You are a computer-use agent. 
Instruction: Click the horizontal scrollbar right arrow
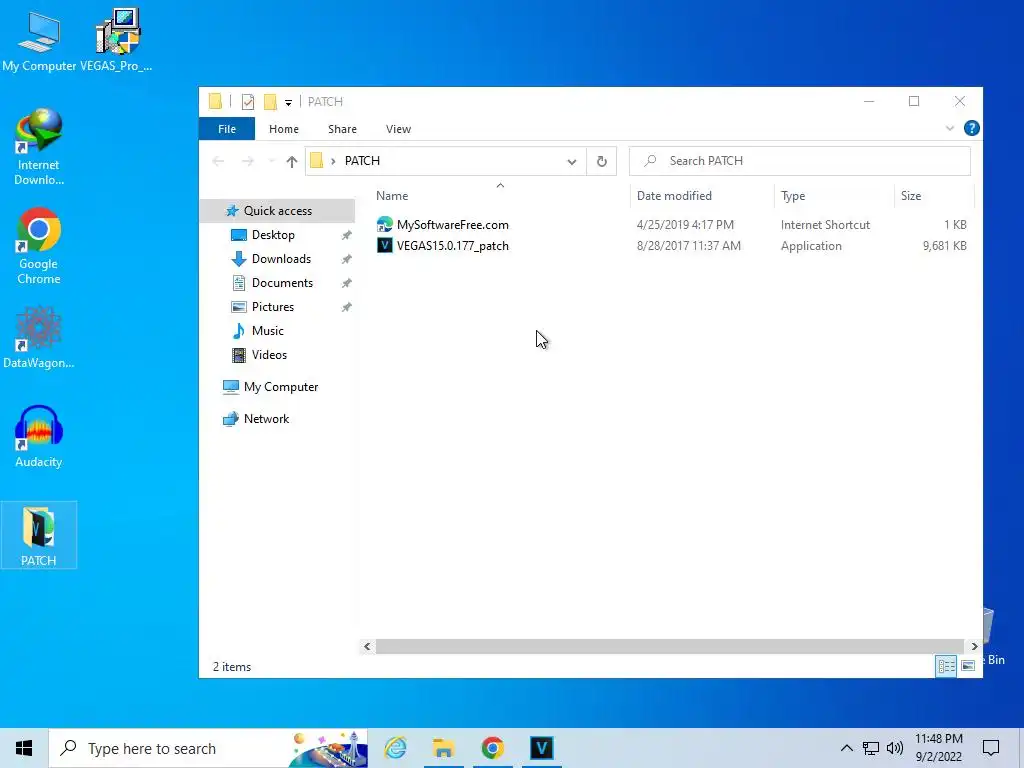(974, 646)
